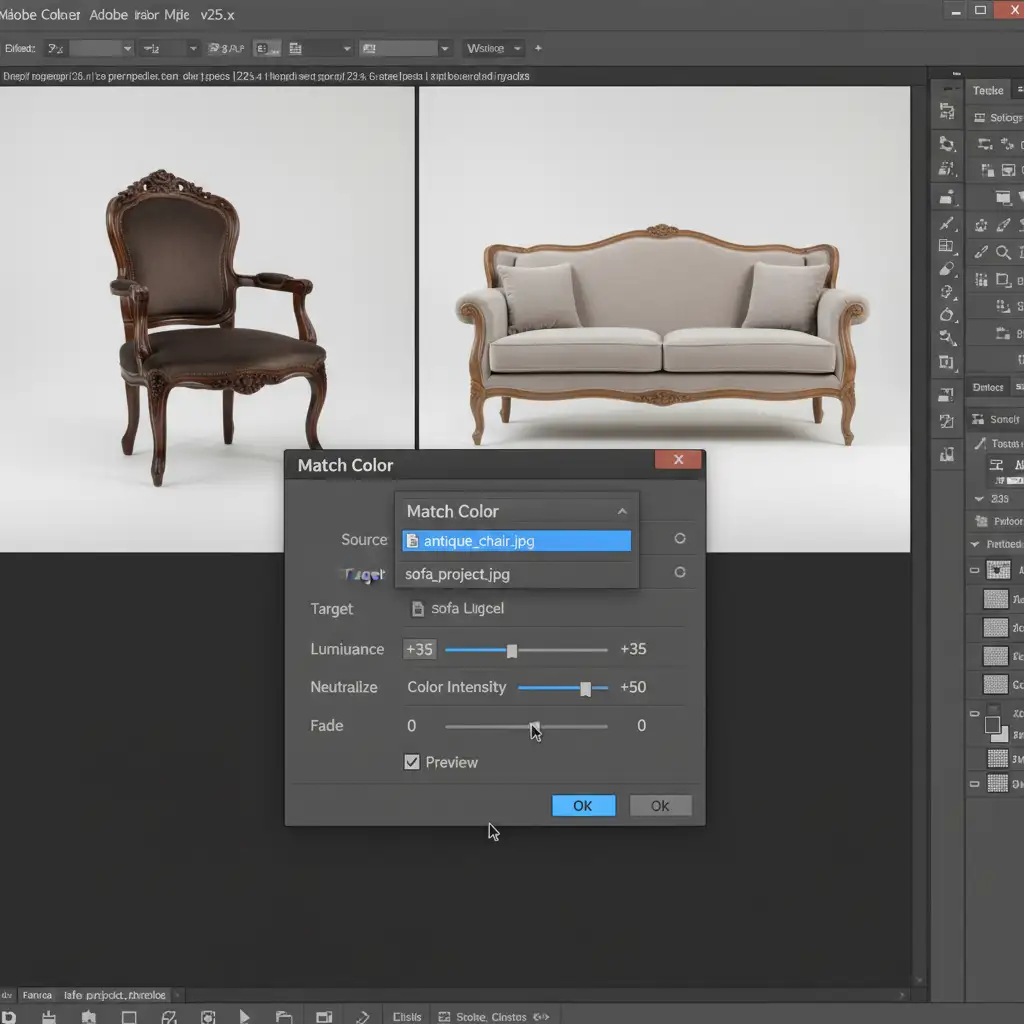Click the stop square icon in bottom bar
1024x1024 pixels.
[129, 1016]
